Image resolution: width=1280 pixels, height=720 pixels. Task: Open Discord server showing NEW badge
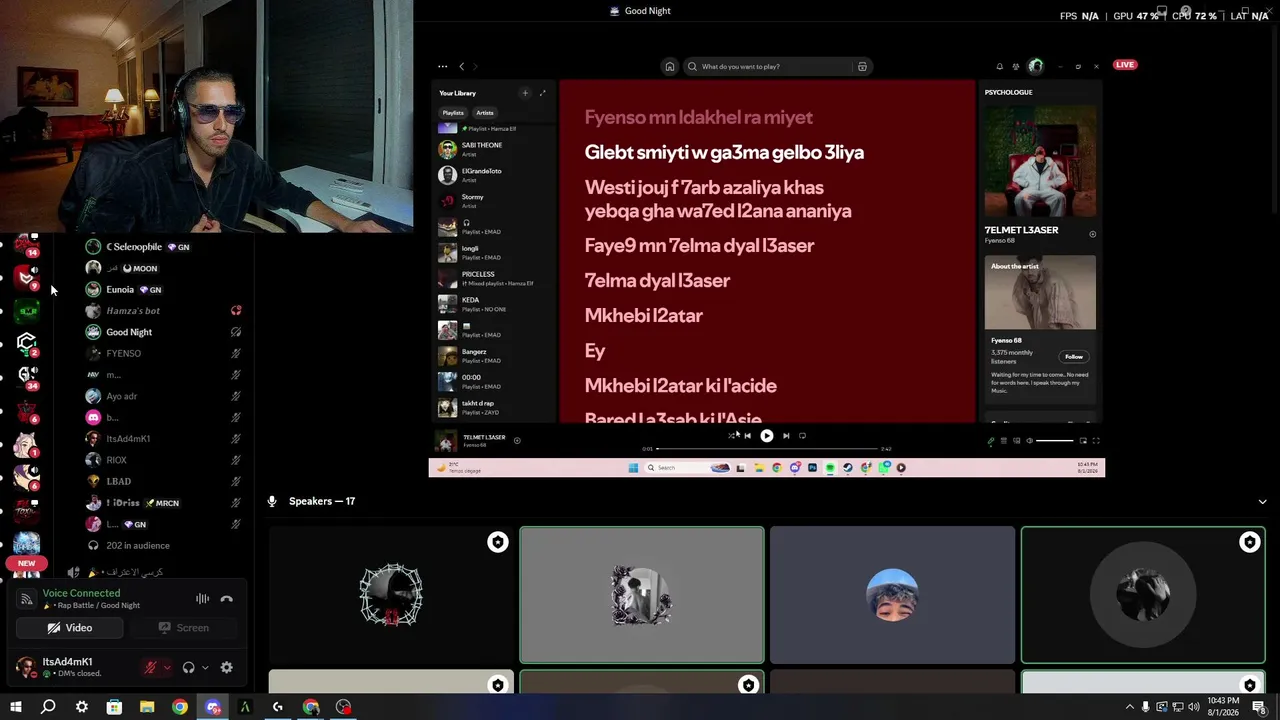pos(27,563)
